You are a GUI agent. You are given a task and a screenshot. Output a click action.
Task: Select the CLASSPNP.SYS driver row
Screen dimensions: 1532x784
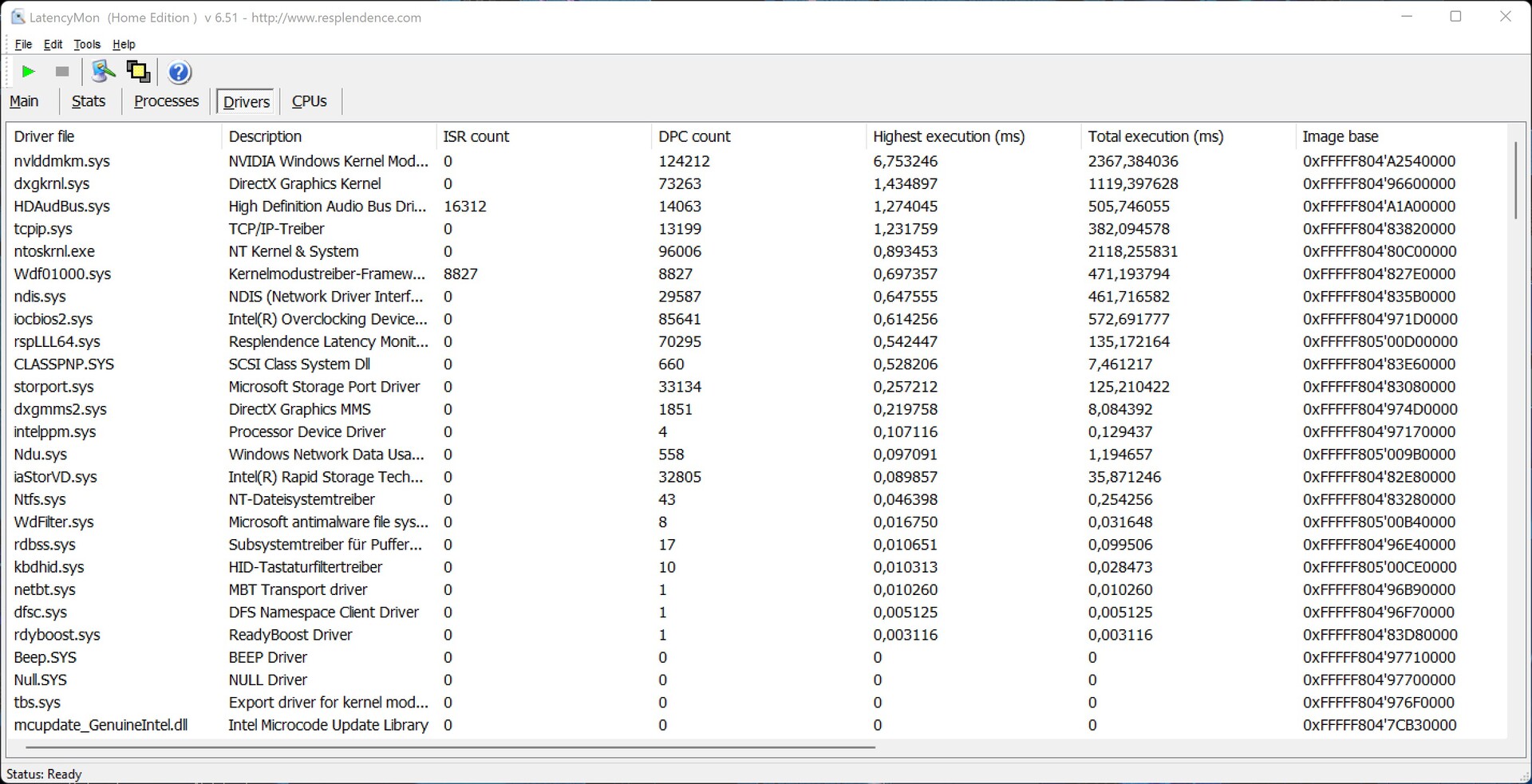[x=757, y=364]
